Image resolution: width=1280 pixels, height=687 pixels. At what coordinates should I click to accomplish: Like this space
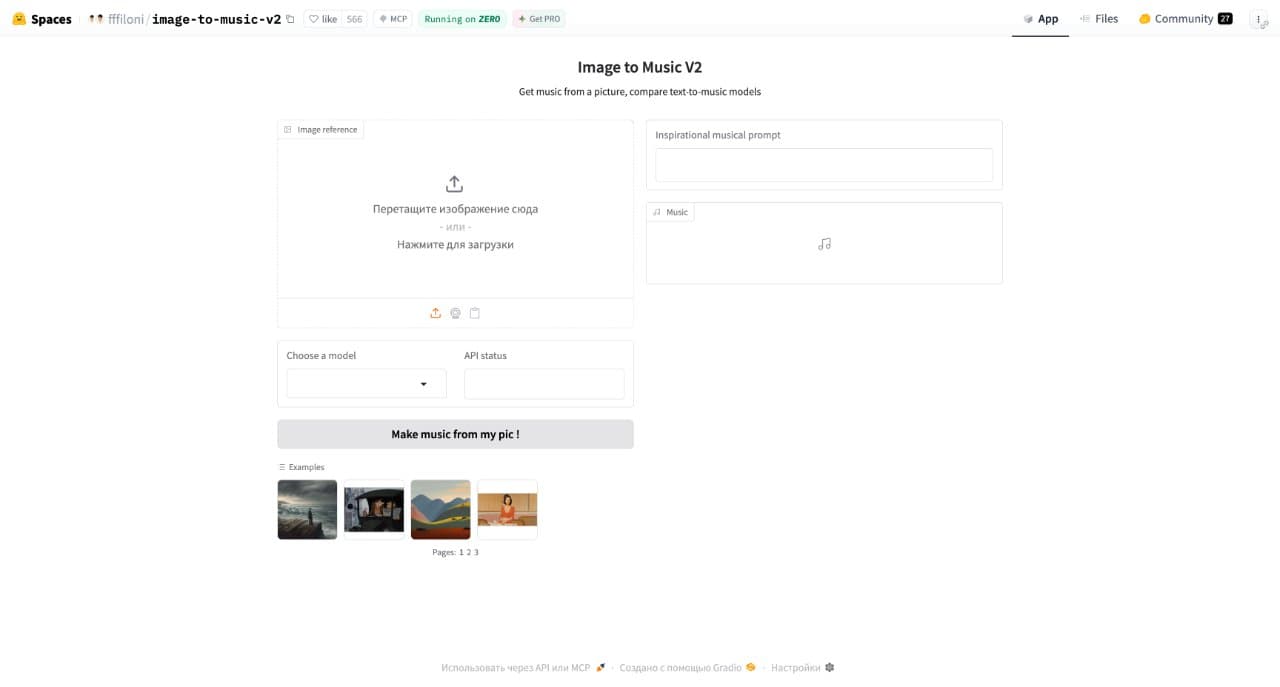tap(322, 19)
